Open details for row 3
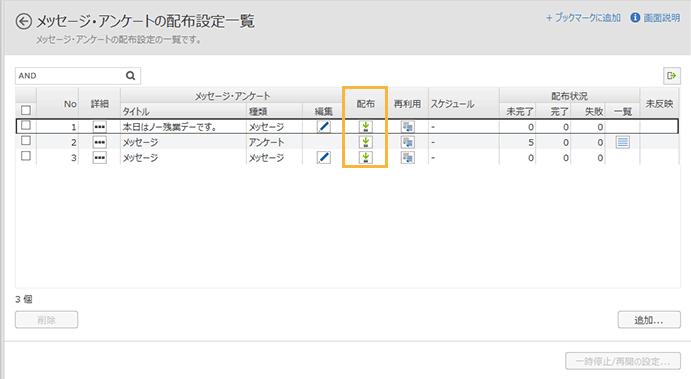Image resolution: width=691 pixels, height=379 pixels. pos(100,158)
